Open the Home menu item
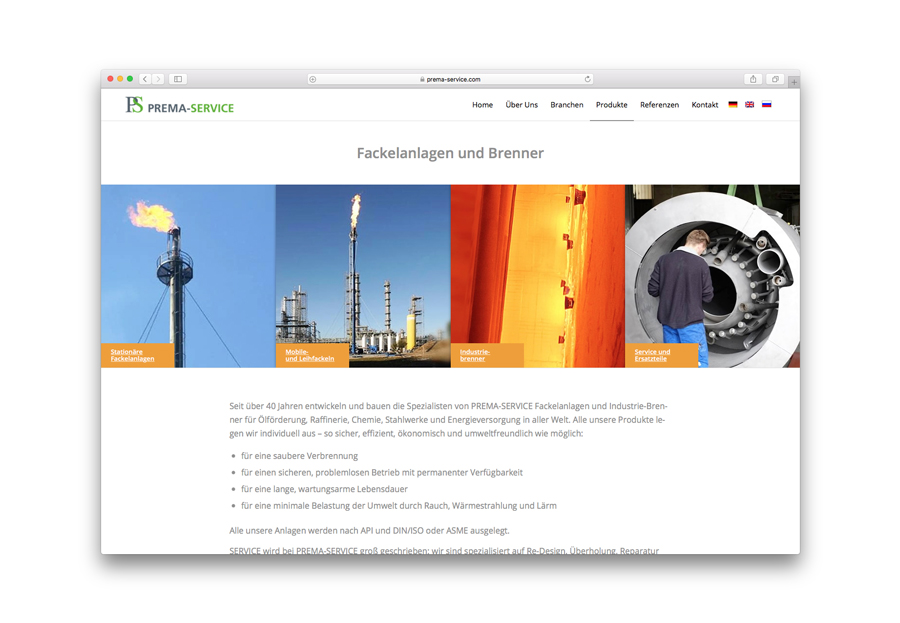This screenshot has height=623, width=900. click(x=482, y=105)
